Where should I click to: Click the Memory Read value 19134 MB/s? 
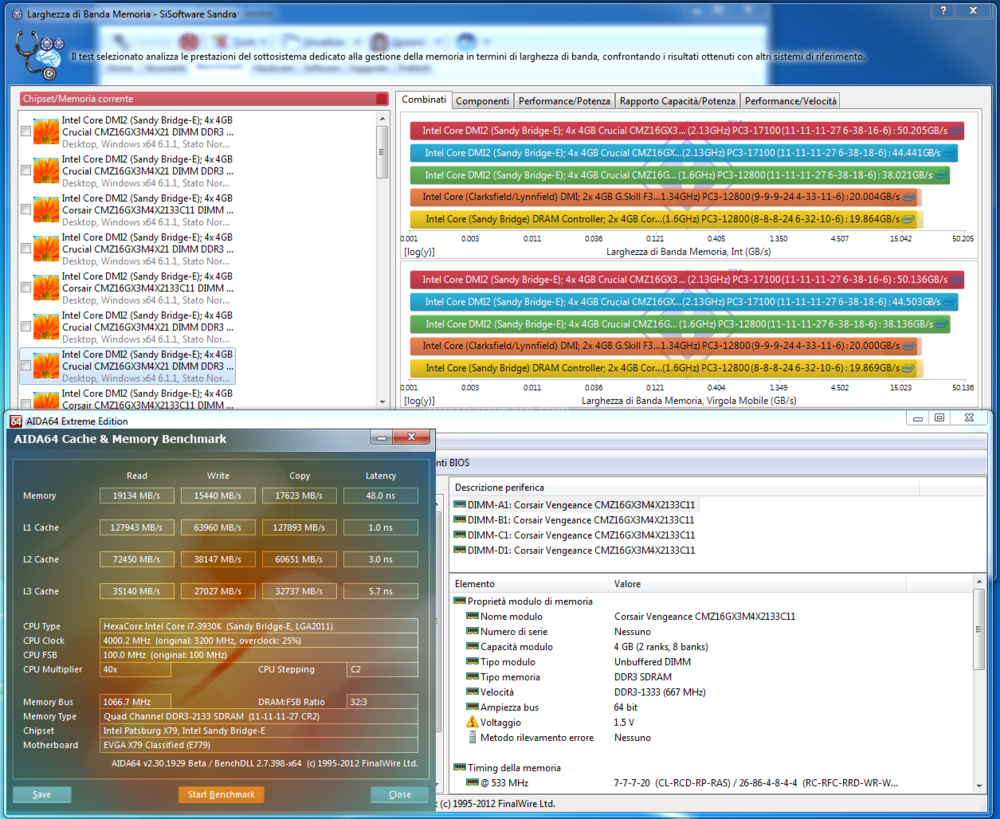[136, 496]
